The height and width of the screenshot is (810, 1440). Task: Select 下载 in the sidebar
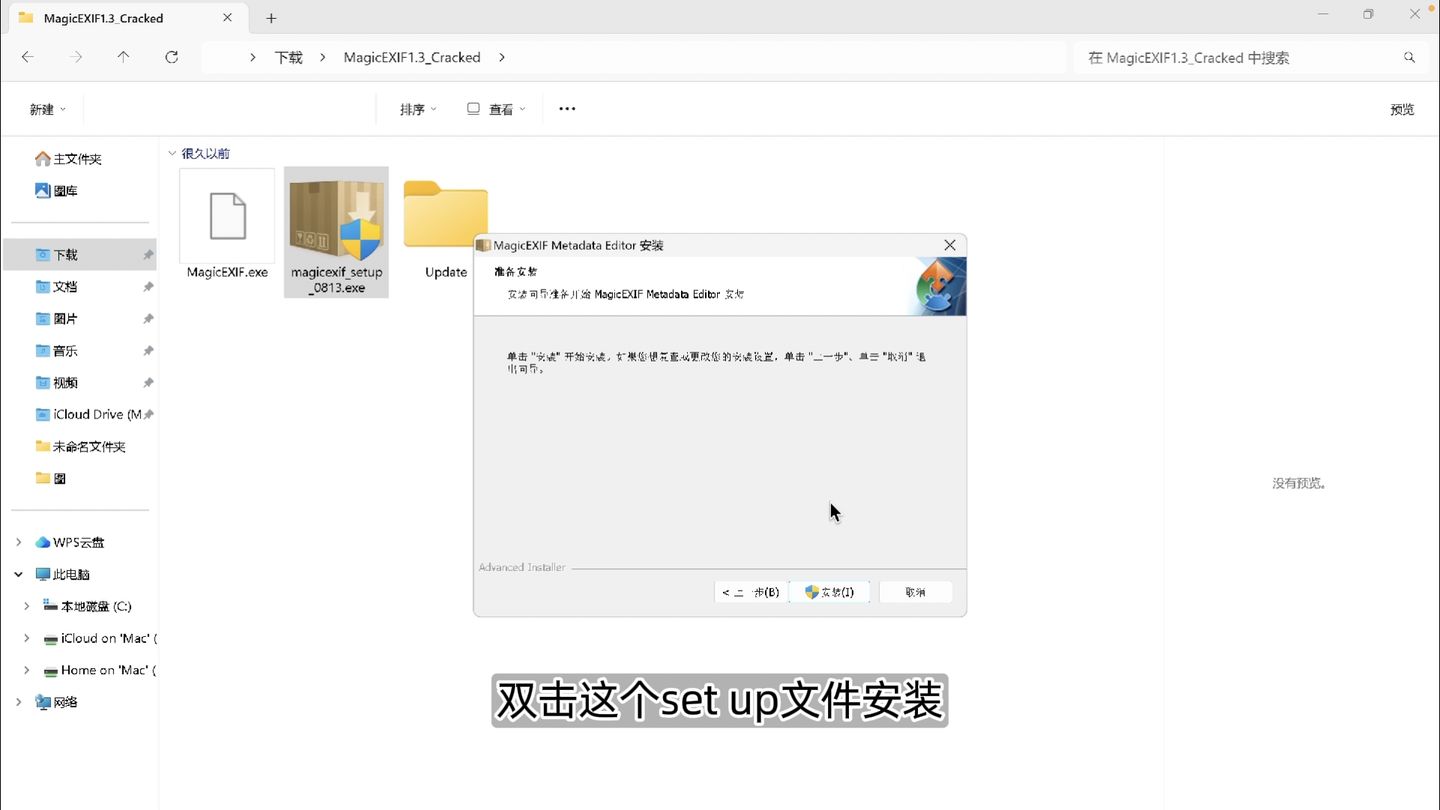80,254
